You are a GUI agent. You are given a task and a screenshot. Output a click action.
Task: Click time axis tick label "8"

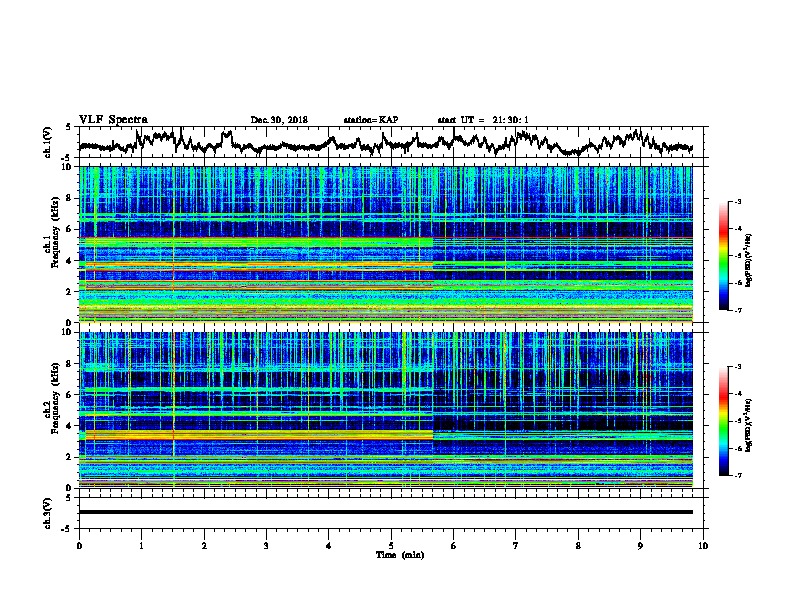pos(578,546)
